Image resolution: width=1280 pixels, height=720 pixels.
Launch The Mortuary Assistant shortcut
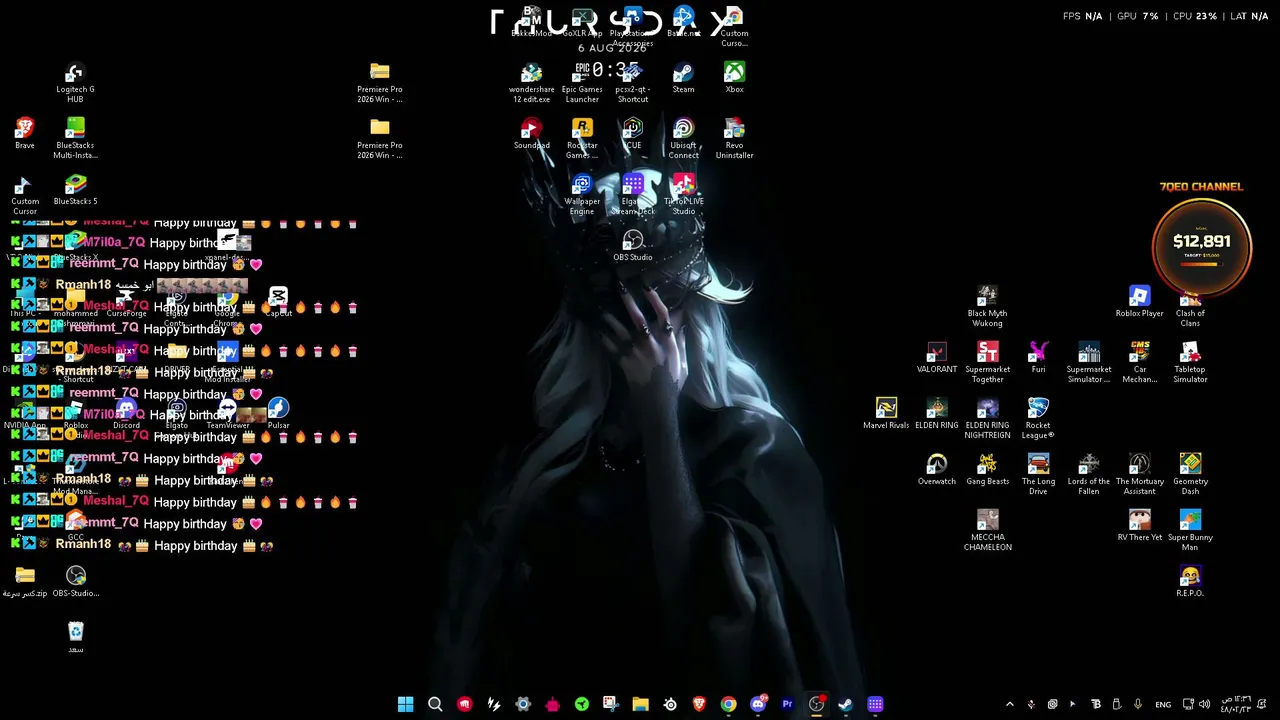click(x=1139, y=475)
